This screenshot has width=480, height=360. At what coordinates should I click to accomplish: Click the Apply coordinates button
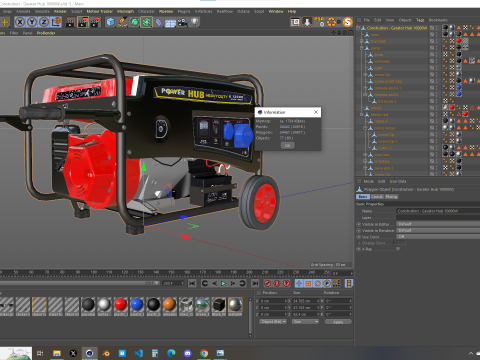(338, 322)
